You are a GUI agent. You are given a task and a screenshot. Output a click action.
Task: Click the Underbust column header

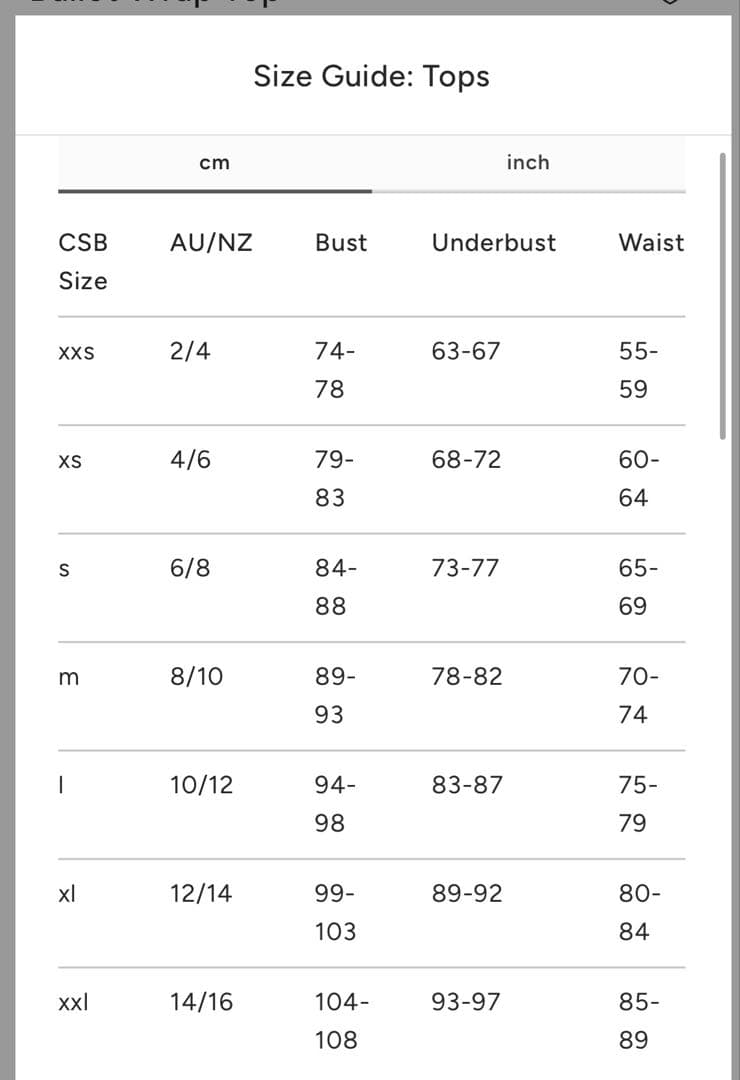[493, 243]
